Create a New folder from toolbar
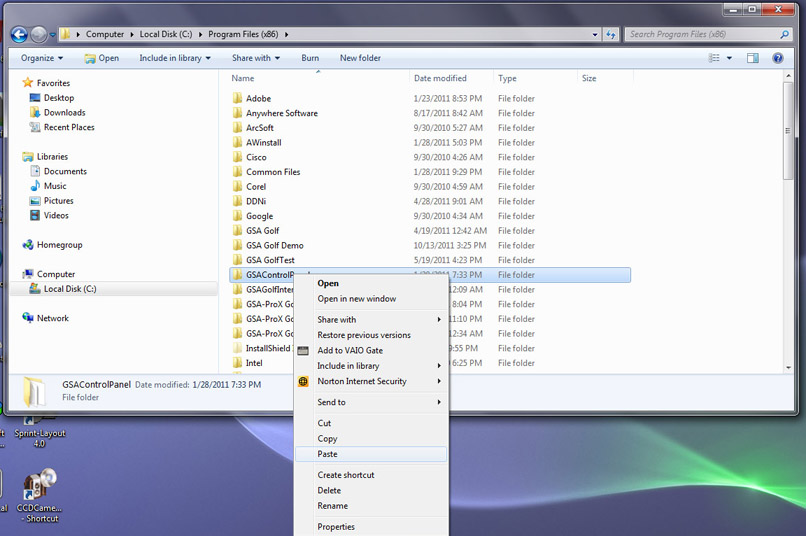Image resolution: width=806 pixels, height=536 pixels. [360, 58]
